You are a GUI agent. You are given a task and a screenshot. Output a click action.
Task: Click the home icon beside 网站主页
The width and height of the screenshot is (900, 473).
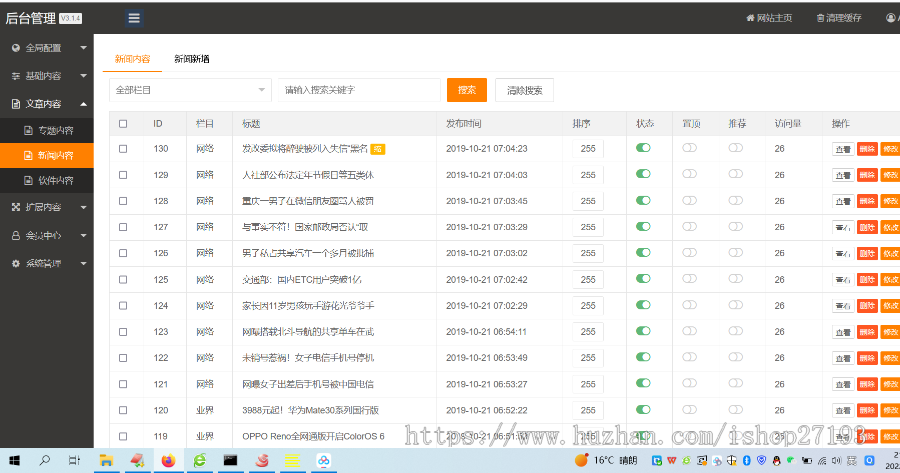[x=750, y=18]
